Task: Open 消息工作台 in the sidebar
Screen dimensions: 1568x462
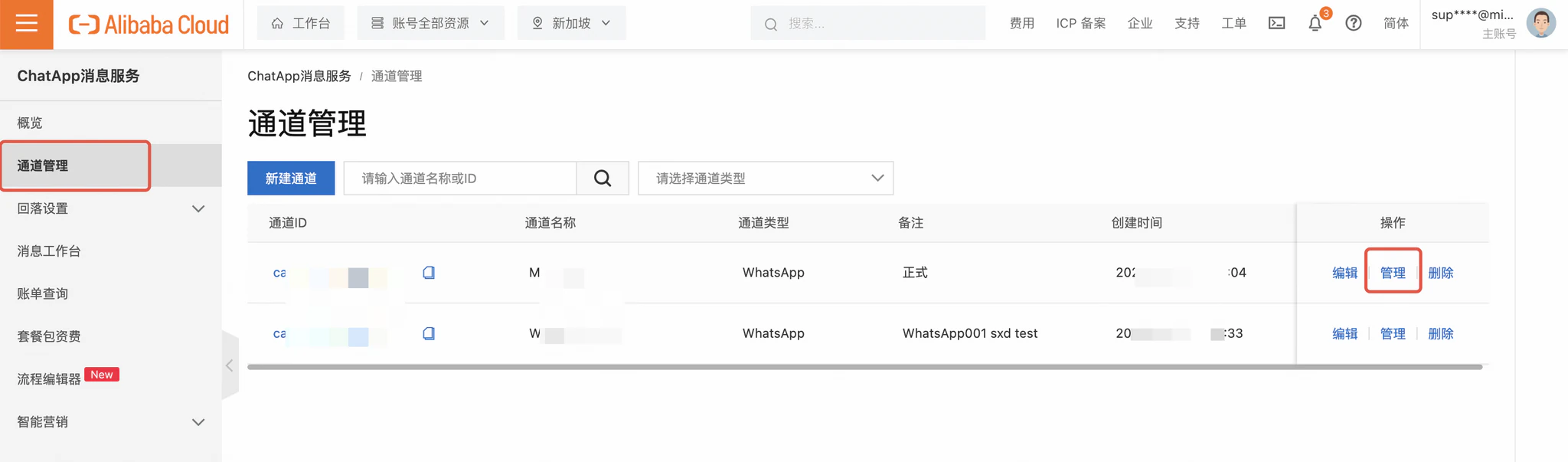Action: [x=49, y=251]
